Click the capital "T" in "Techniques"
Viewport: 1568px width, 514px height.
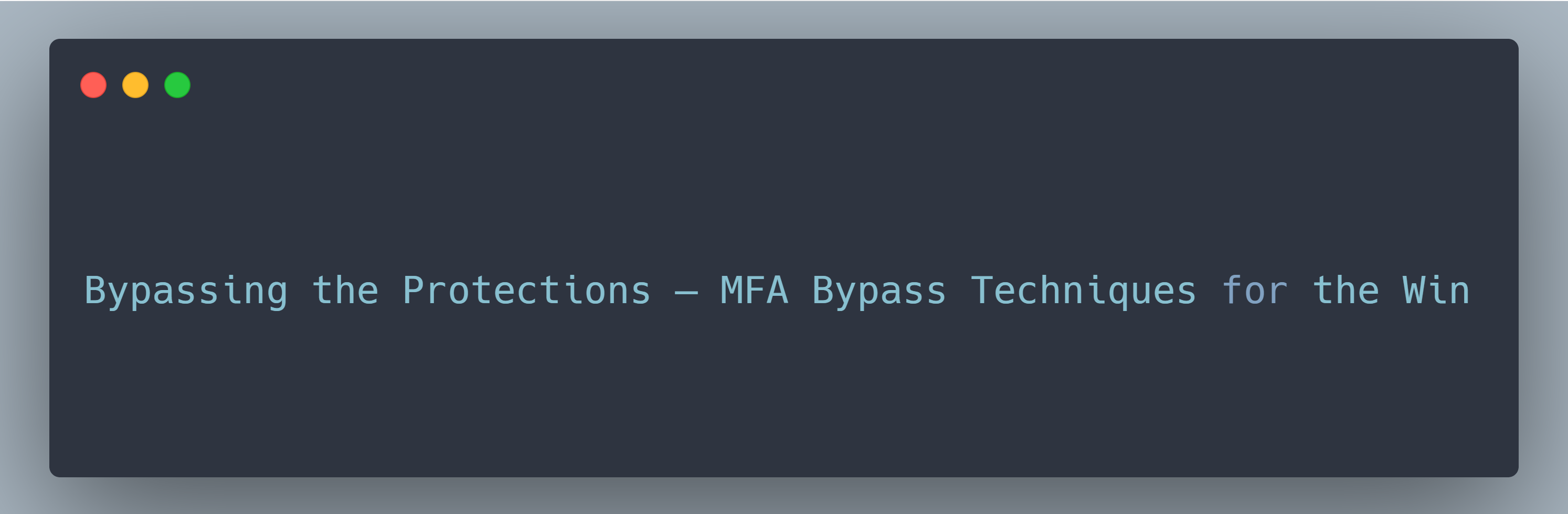[981, 291]
